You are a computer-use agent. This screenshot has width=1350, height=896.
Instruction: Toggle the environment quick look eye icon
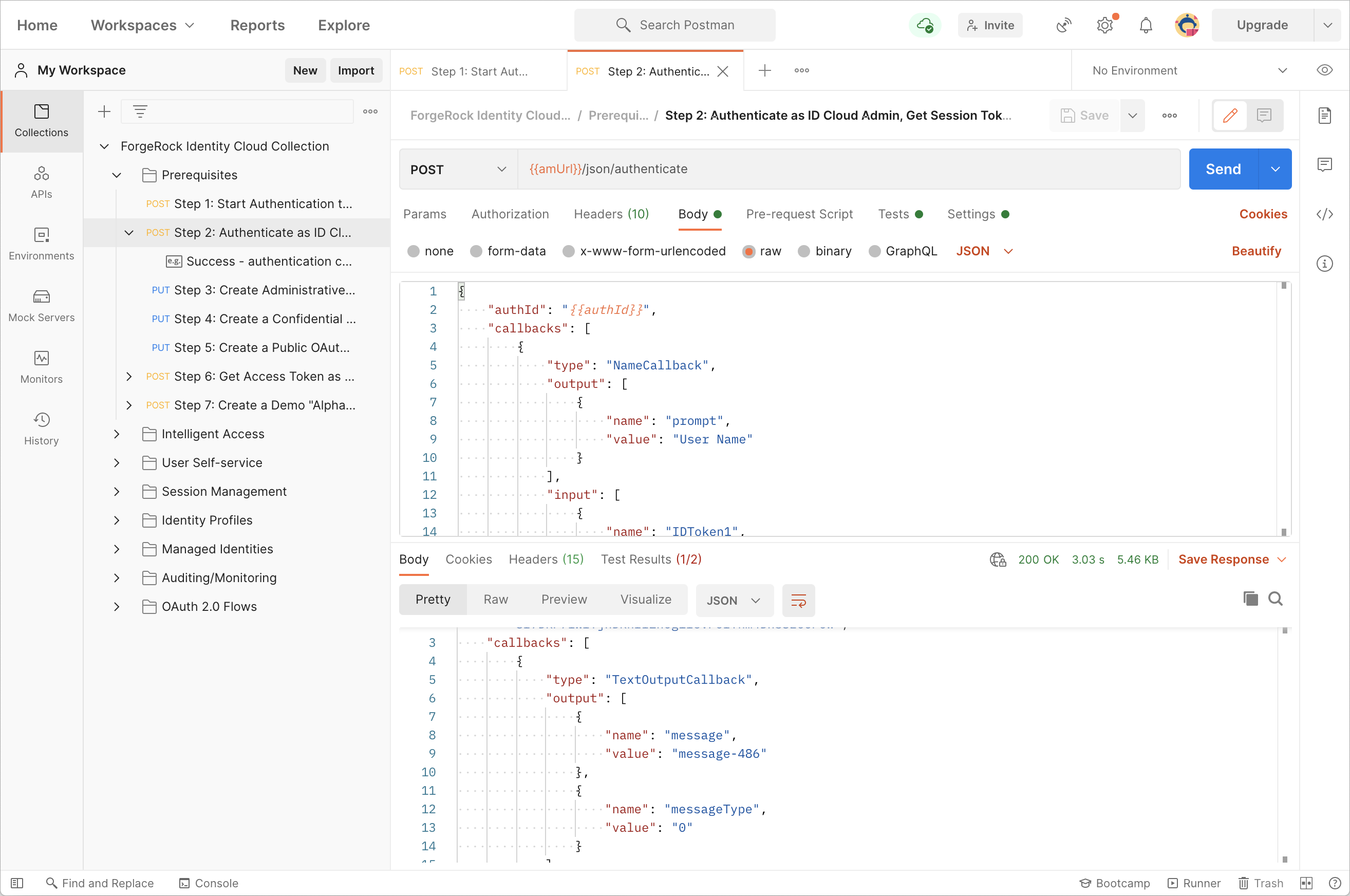click(1325, 70)
